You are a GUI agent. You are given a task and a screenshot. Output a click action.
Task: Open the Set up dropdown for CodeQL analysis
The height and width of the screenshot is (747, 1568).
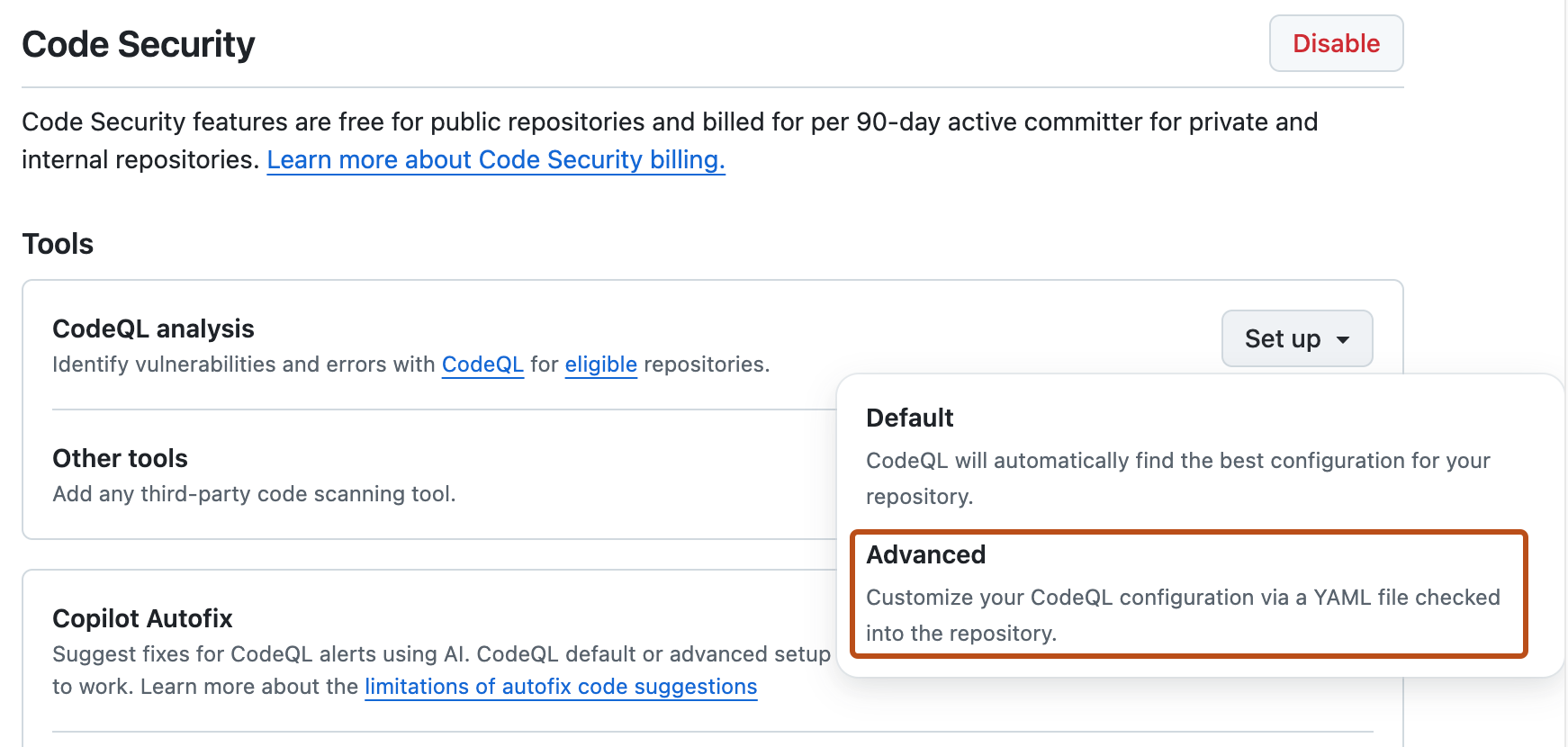click(1296, 338)
